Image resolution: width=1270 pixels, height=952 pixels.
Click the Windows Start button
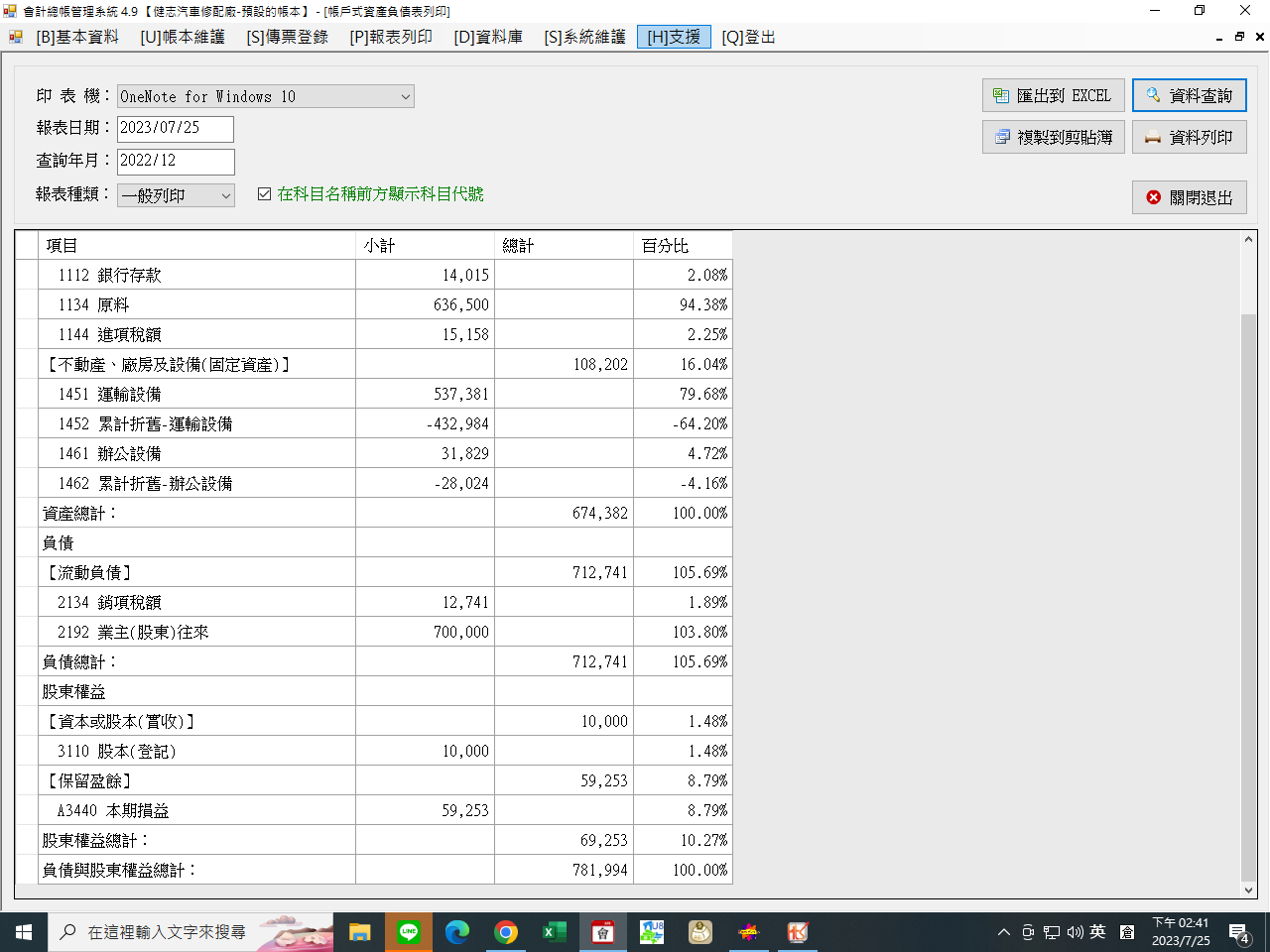(24, 932)
